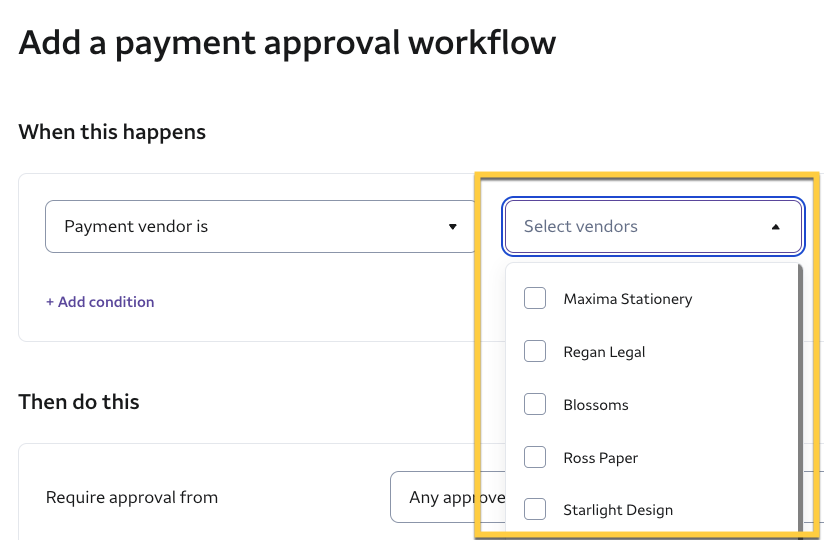Click the 'Select vendors' combo box field
824x540 pixels.
tap(640, 227)
